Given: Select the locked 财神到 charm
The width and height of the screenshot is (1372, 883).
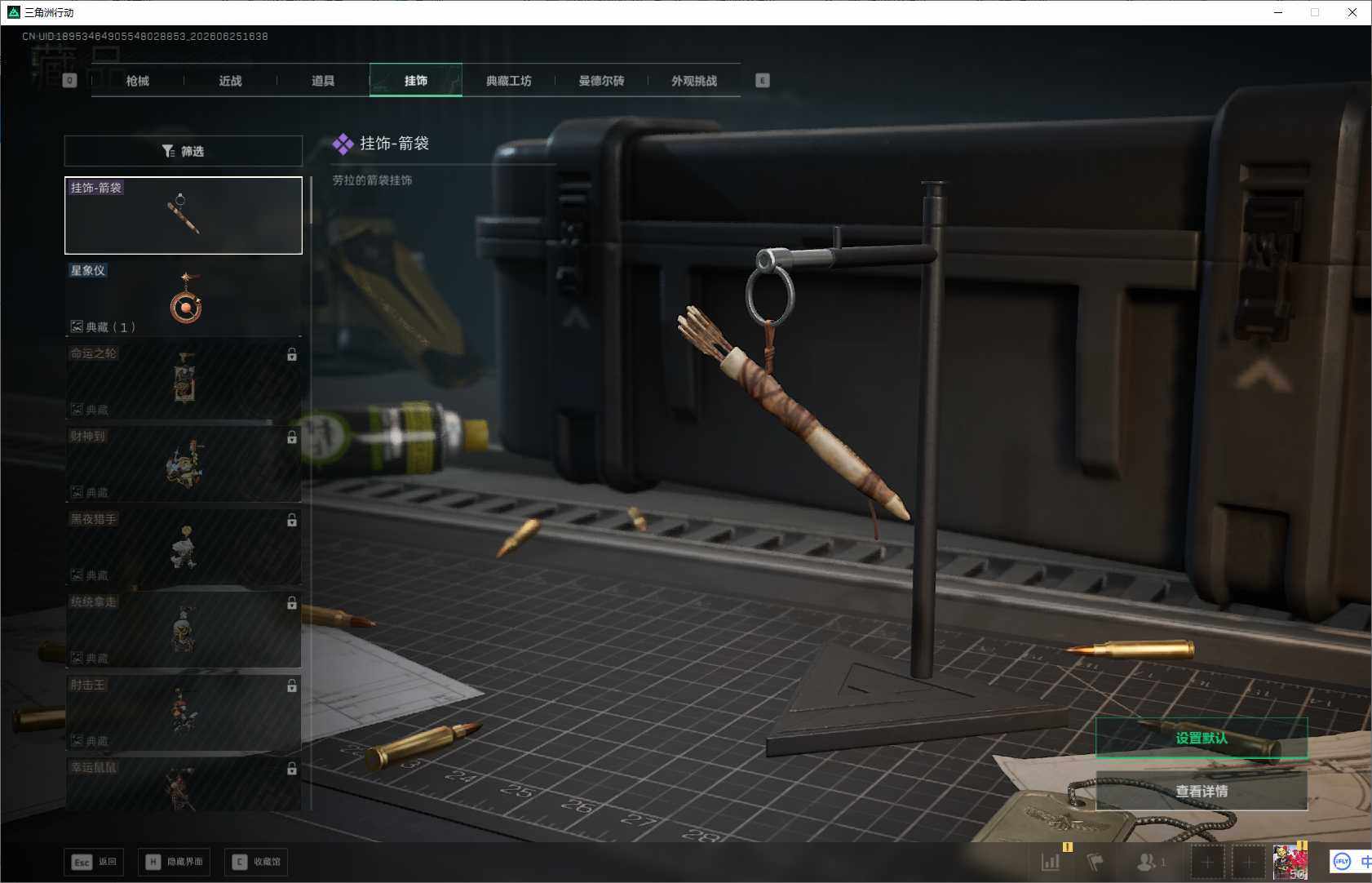Looking at the screenshot, I should [184, 464].
